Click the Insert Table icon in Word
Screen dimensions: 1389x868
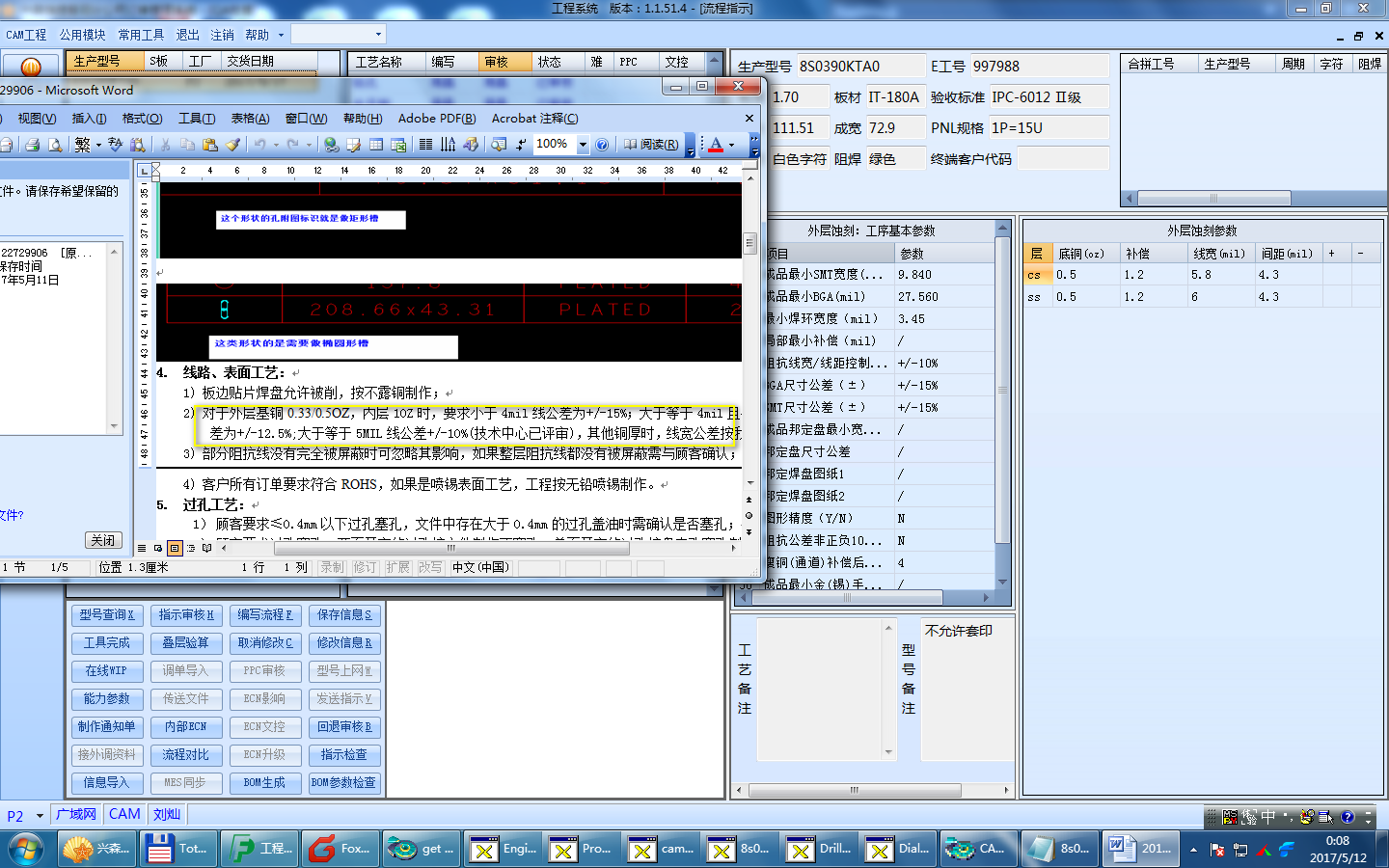[376, 145]
